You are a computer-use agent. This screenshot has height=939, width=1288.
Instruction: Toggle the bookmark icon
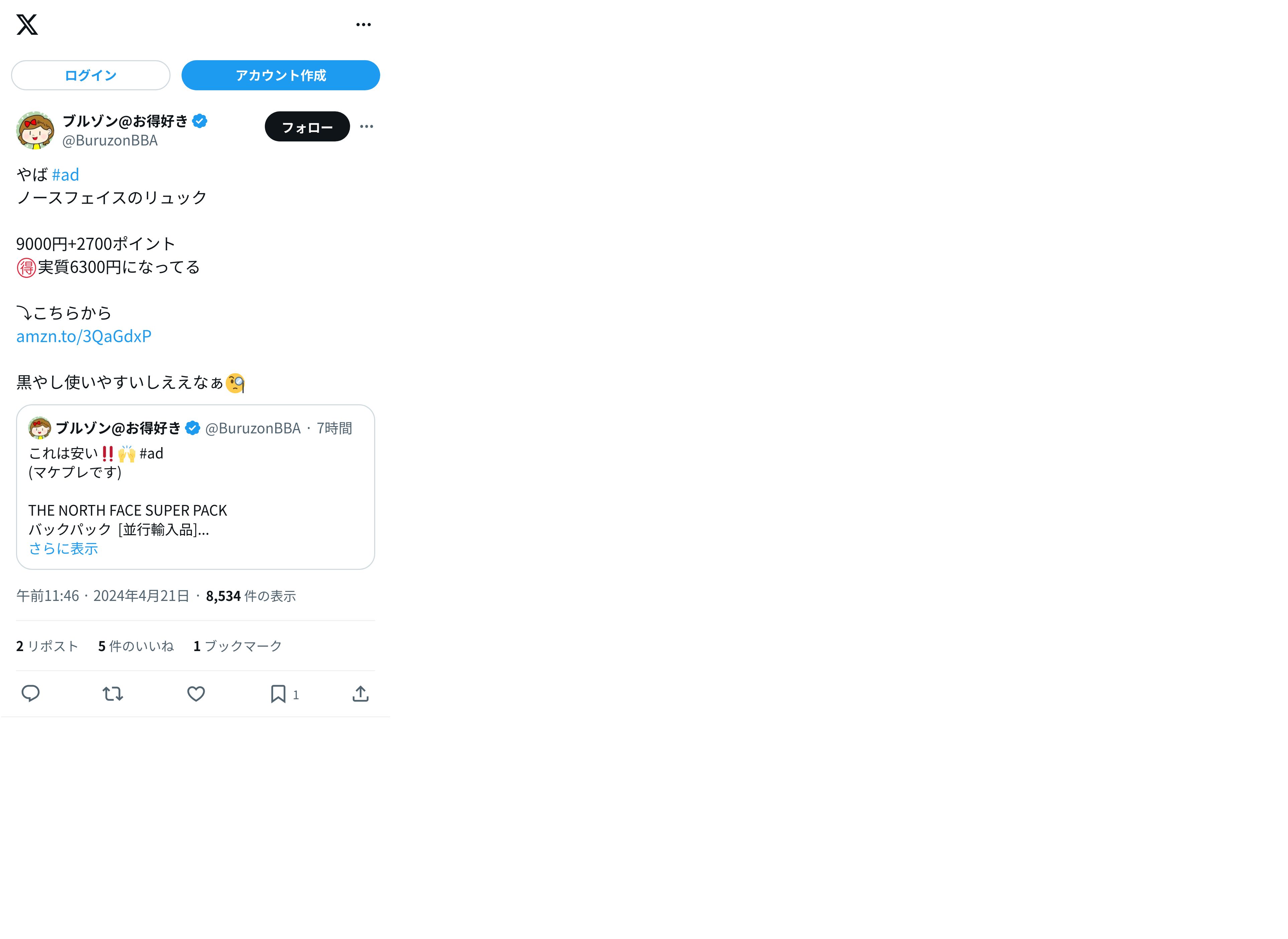click(x=278, y=694)
